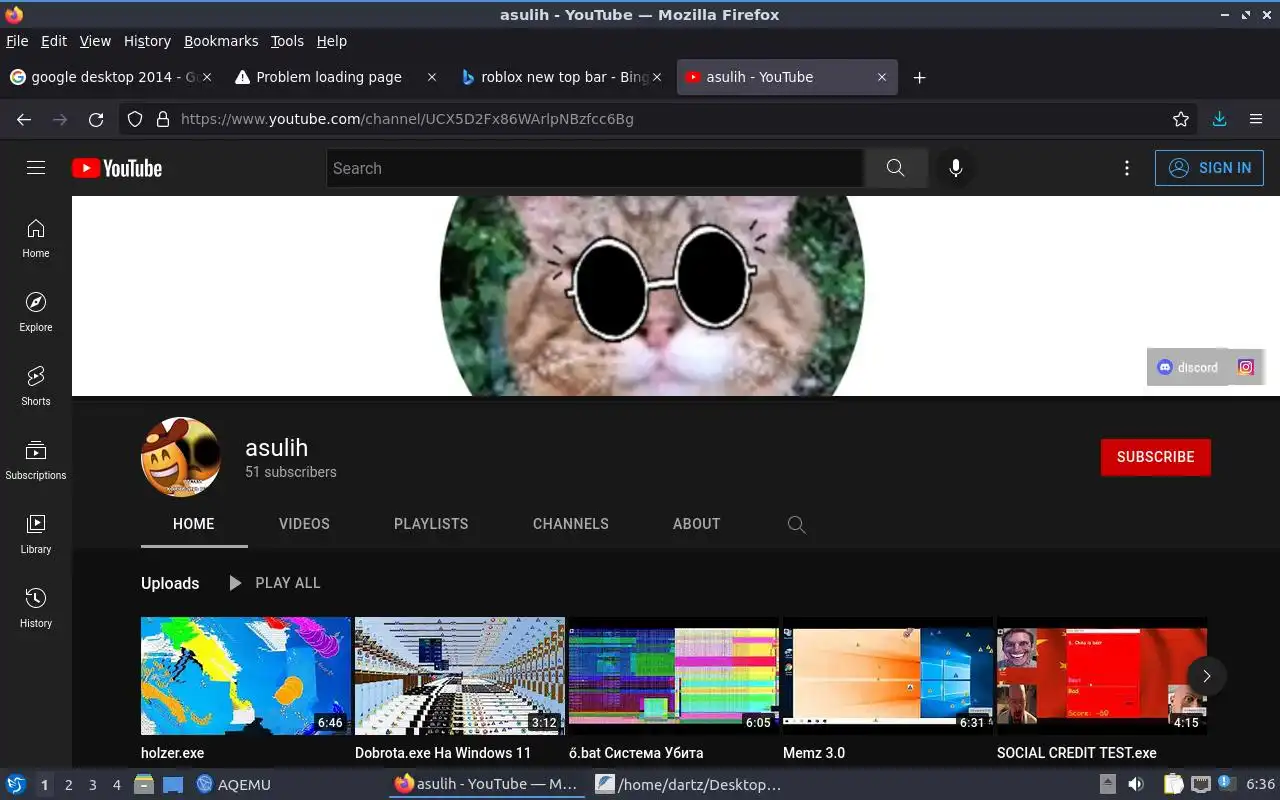The height and width of the screenshot is (800, 1280).
Task: Open the Firefox downloads panel
Action: tap(1219, 119)
